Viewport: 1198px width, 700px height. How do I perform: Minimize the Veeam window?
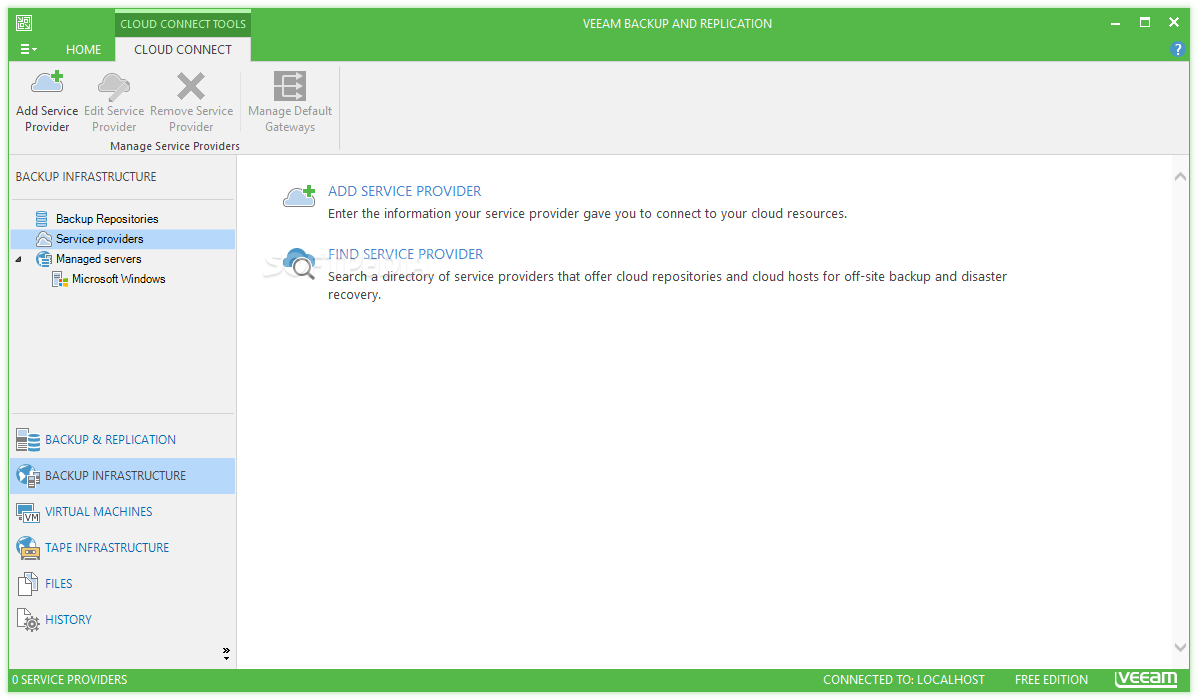(1115, 24)
